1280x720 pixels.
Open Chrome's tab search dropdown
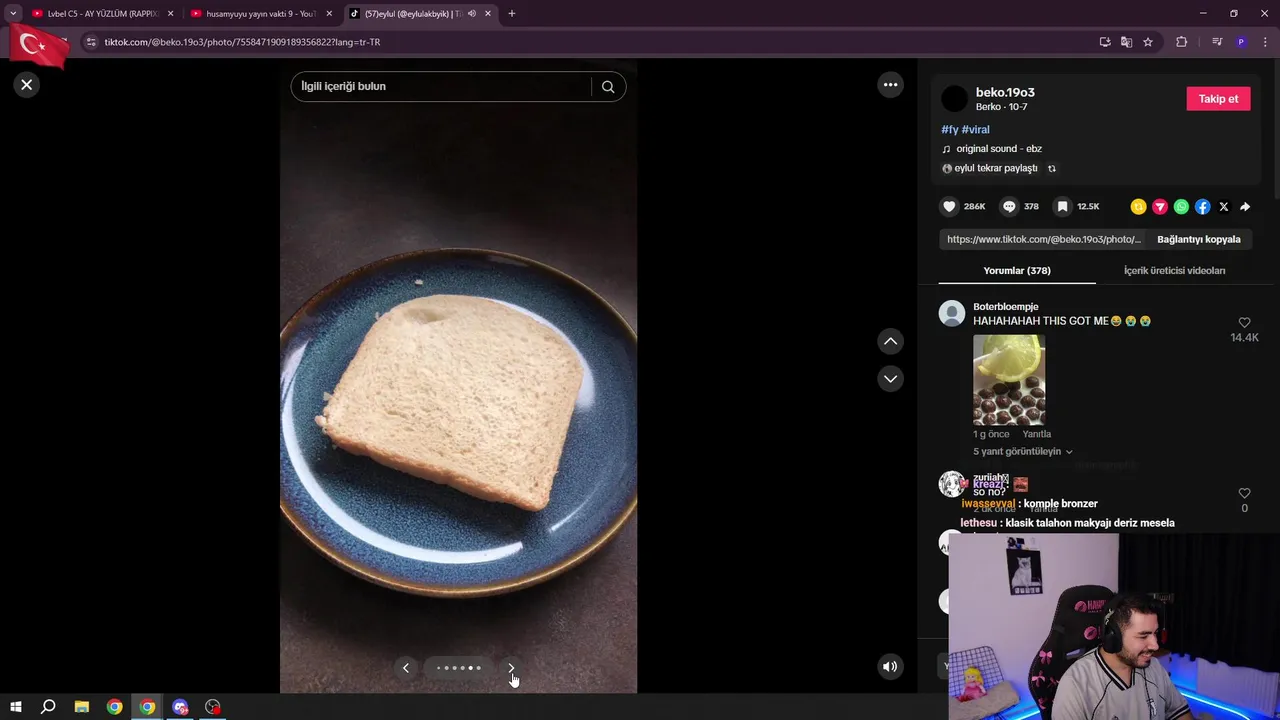pyautogui.click(x=13, y=14)
